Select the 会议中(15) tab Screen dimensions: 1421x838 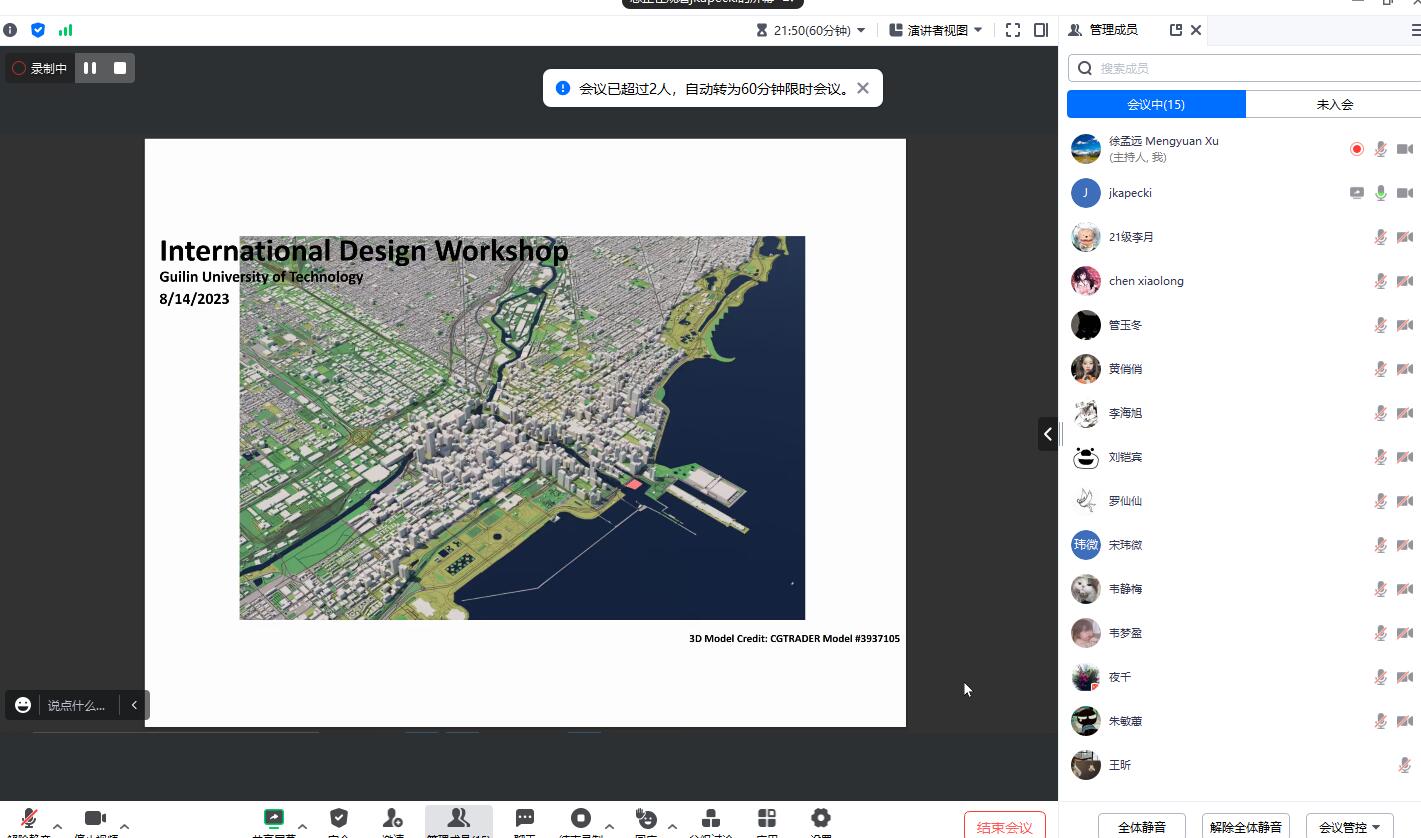coord(1156,104)
